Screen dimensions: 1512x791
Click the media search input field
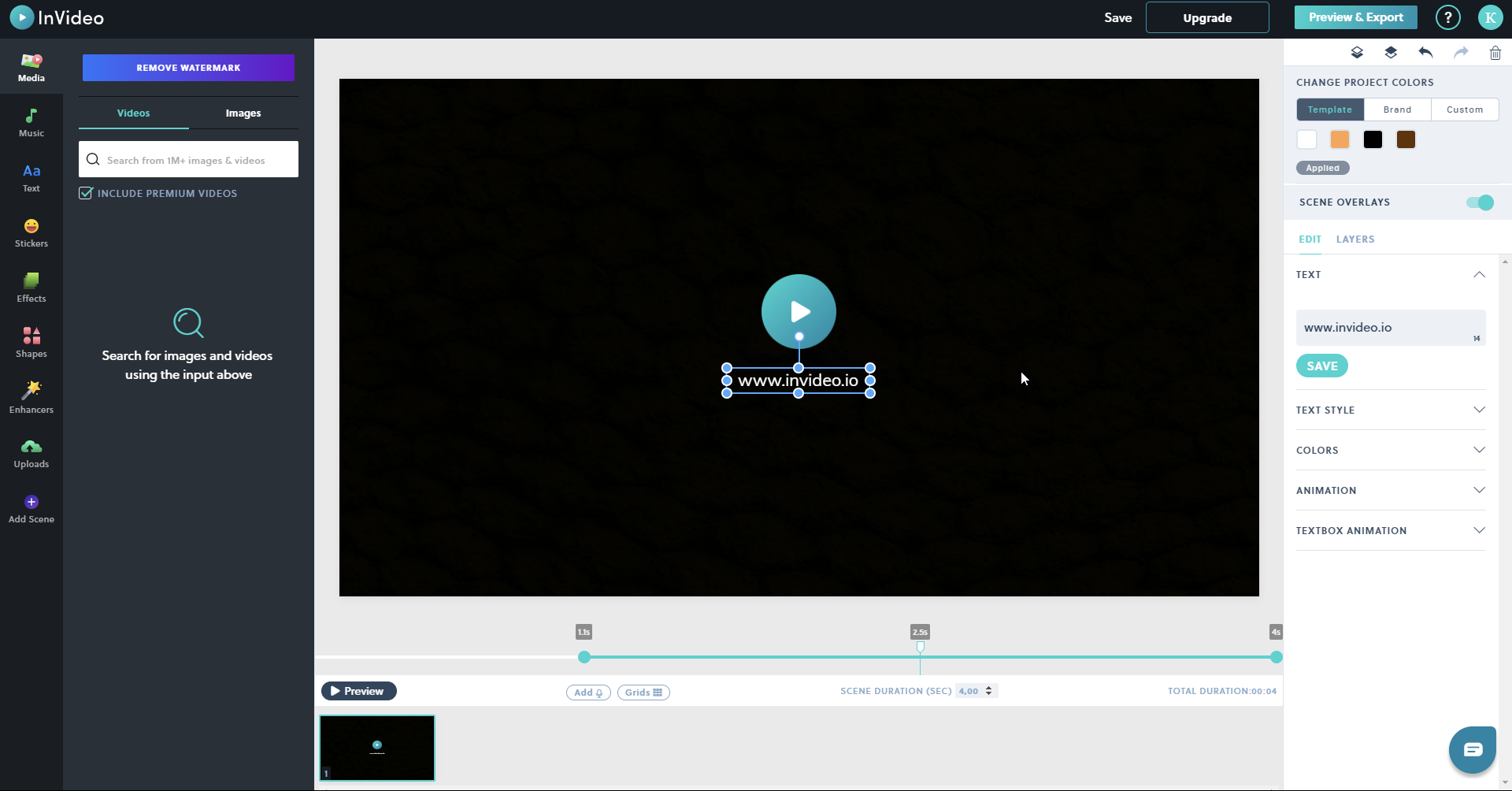click(188, 159)
